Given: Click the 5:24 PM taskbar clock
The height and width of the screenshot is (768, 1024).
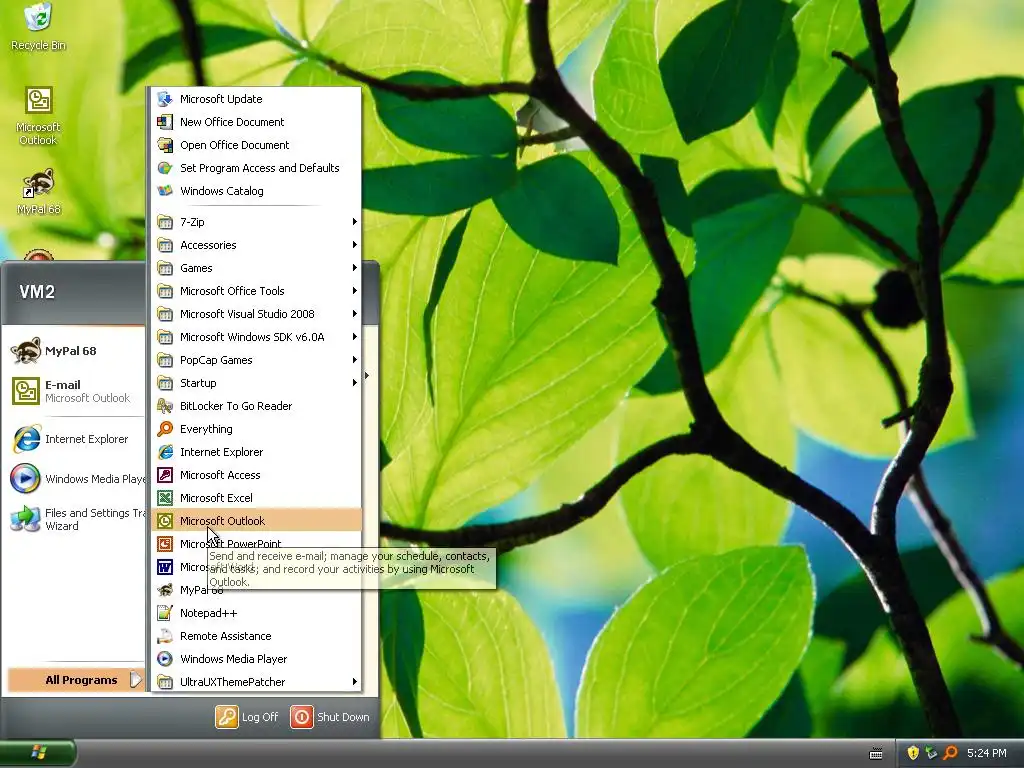Looking at the screenshot, I should (987, 753).
